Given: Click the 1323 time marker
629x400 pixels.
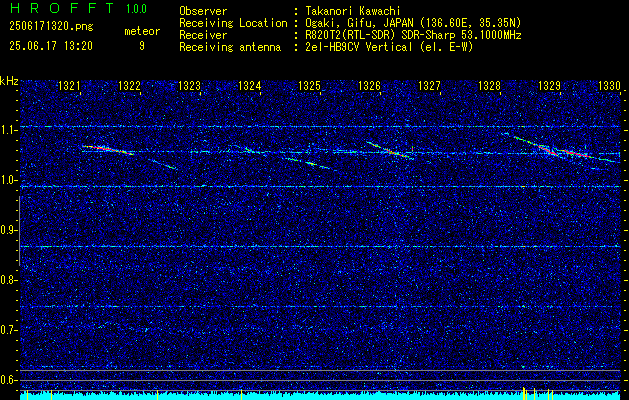Looking at the screenshot, I should point(189,85).
